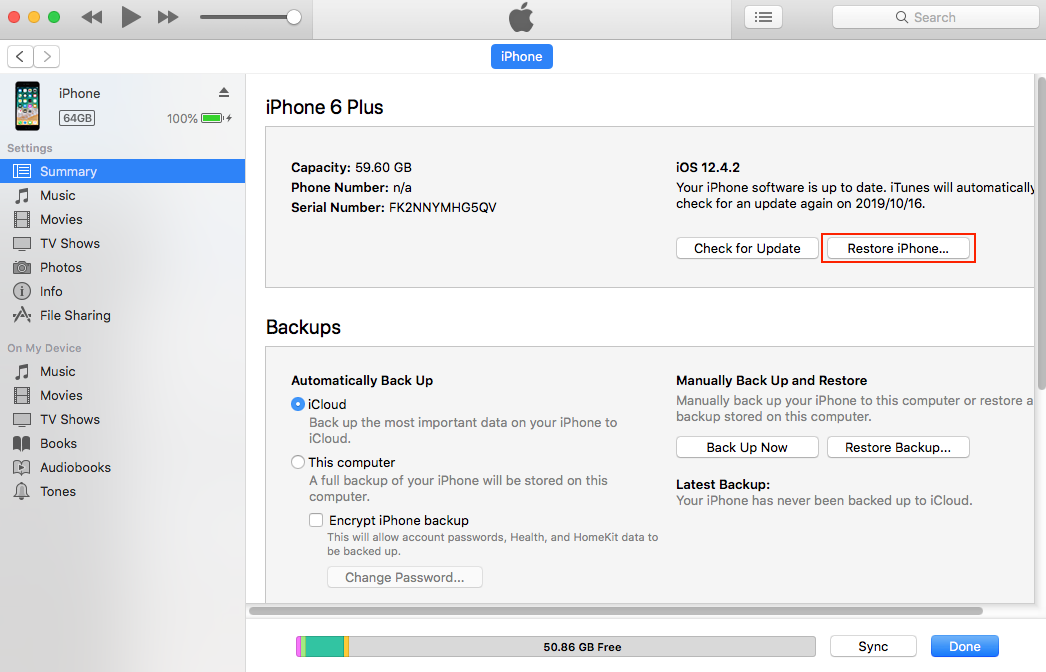
Task: Open Photos in the sidebar
Action: 123,268
